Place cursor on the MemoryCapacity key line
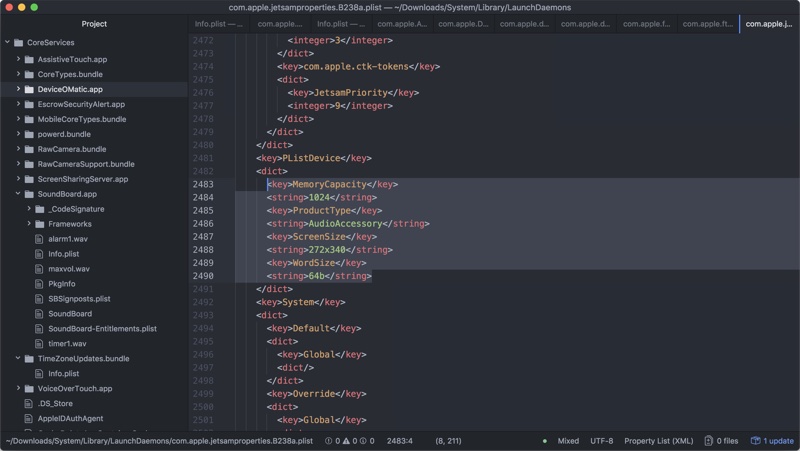Image resolution: width=800 pixels, height=451 pixels. 332,184
